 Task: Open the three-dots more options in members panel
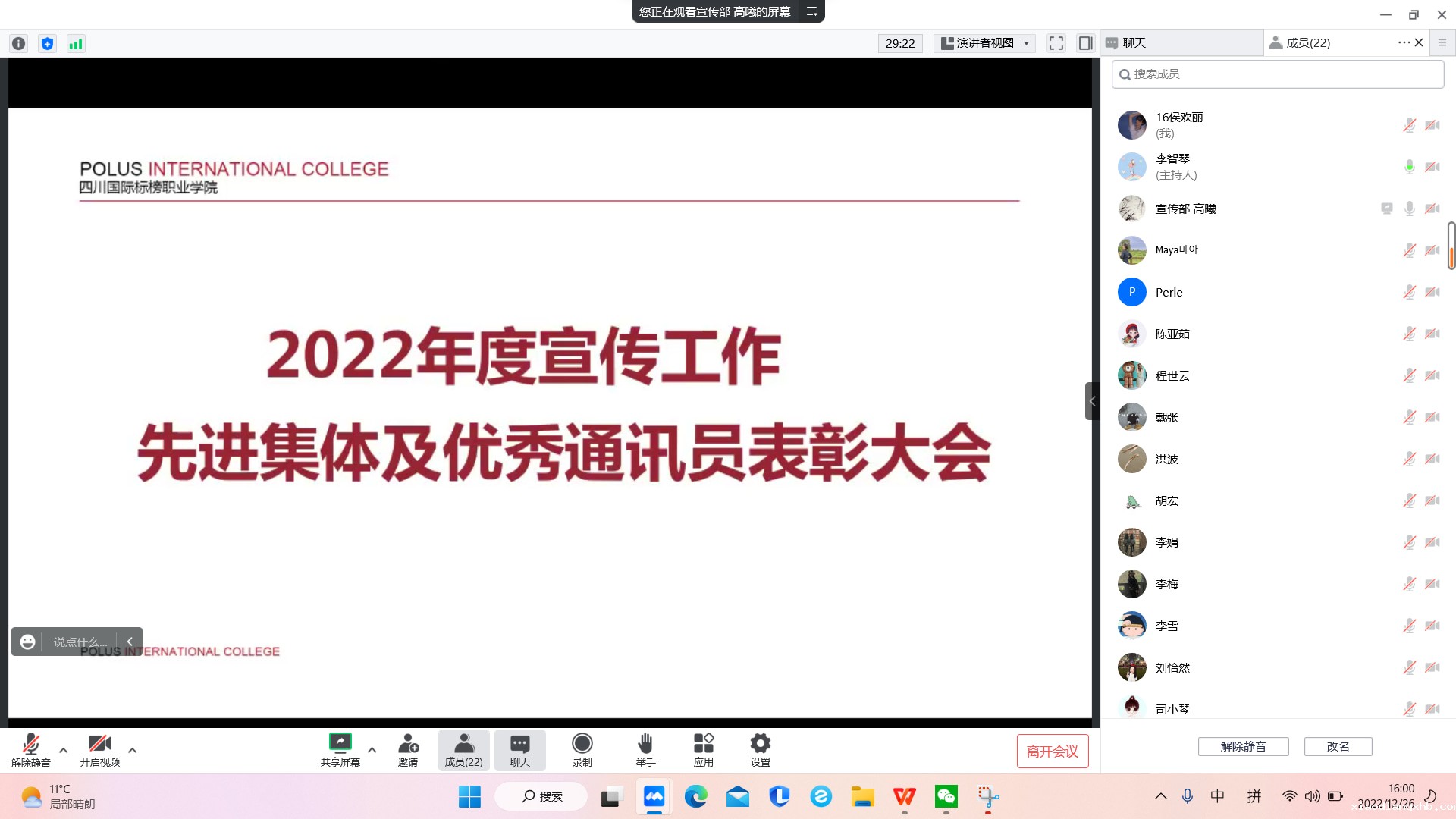tap(1404, 42)
